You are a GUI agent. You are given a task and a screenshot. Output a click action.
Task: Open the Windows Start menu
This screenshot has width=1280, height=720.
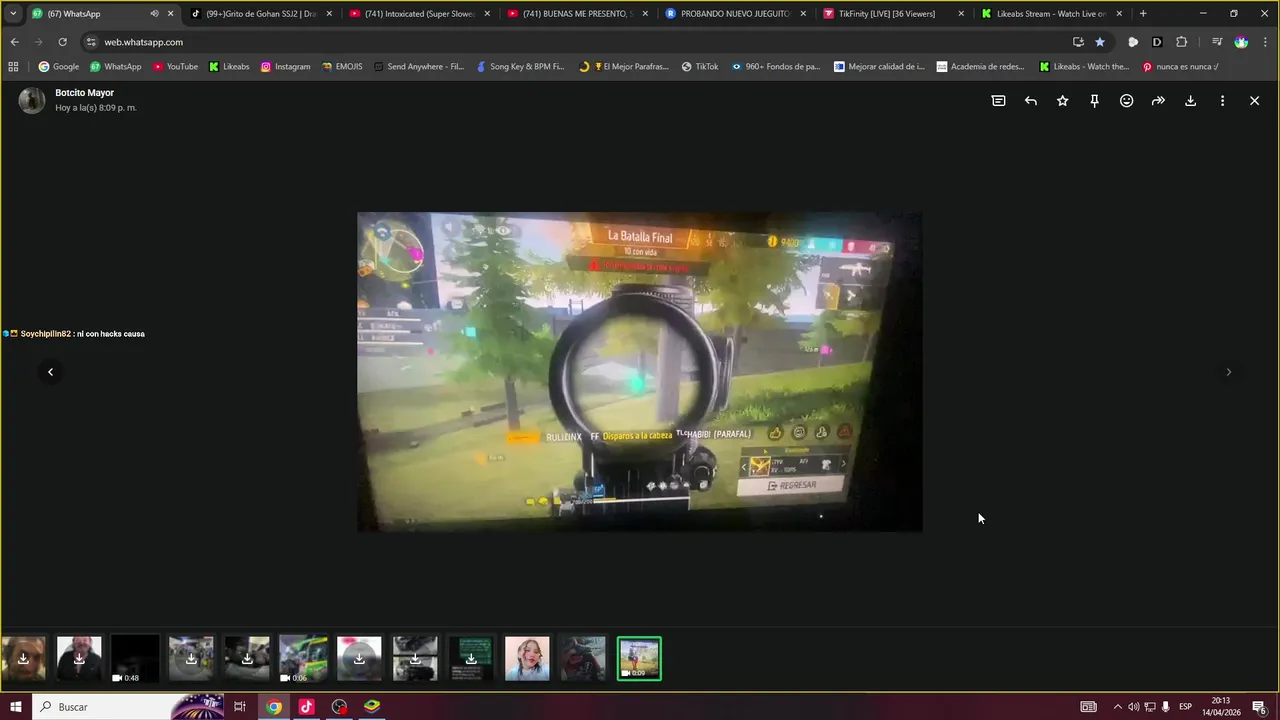(15, 707)
